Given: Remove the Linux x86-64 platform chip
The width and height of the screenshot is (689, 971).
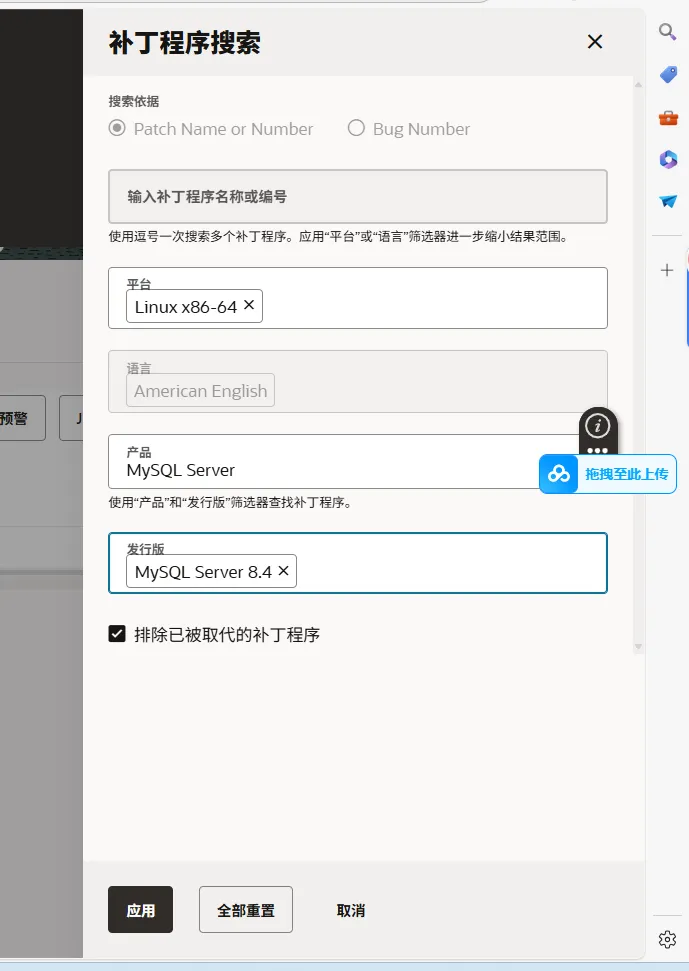Looking at the screenshot, I should coord(249,305).
